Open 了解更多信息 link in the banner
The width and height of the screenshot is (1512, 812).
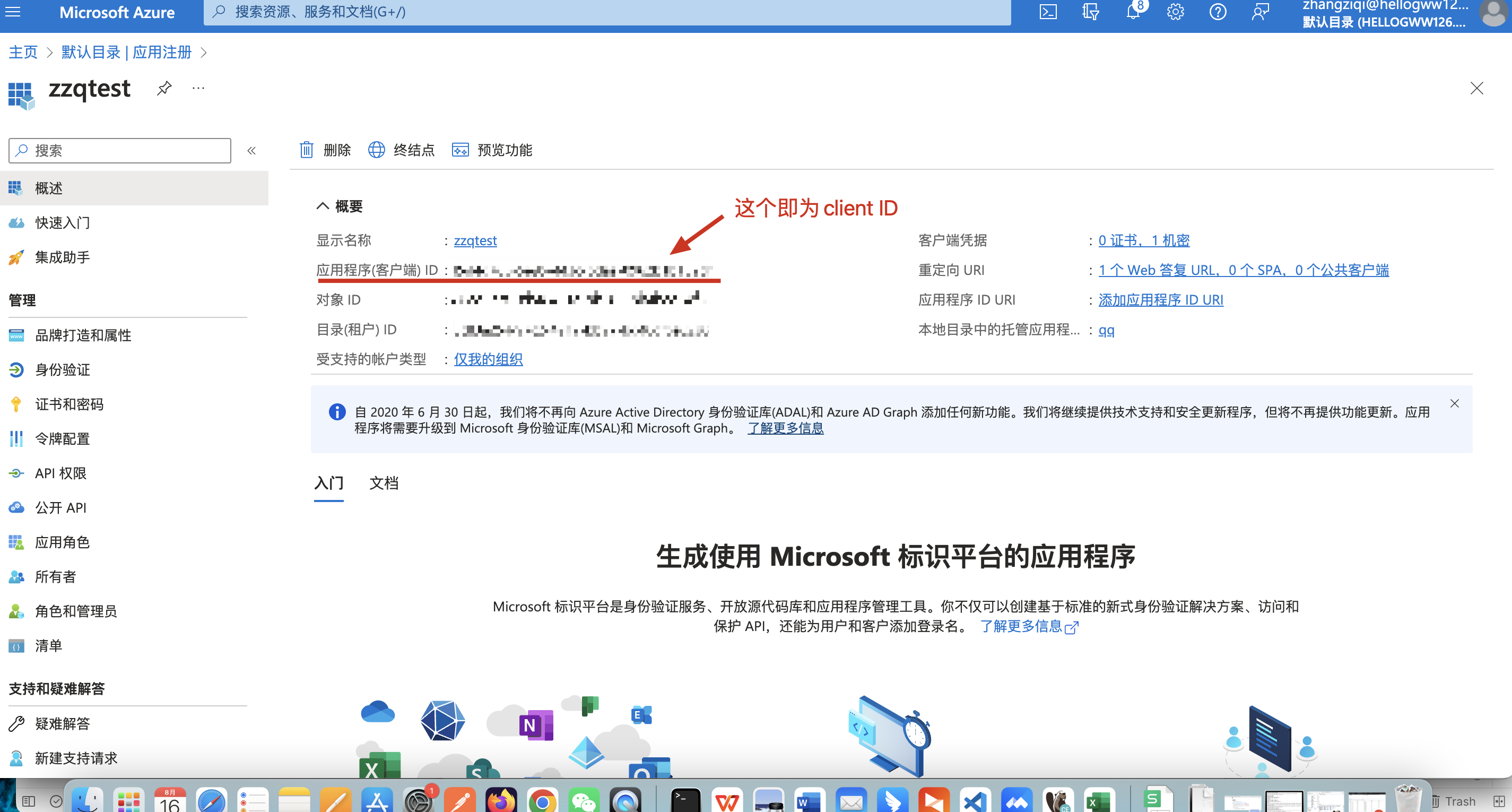(785, 428)
